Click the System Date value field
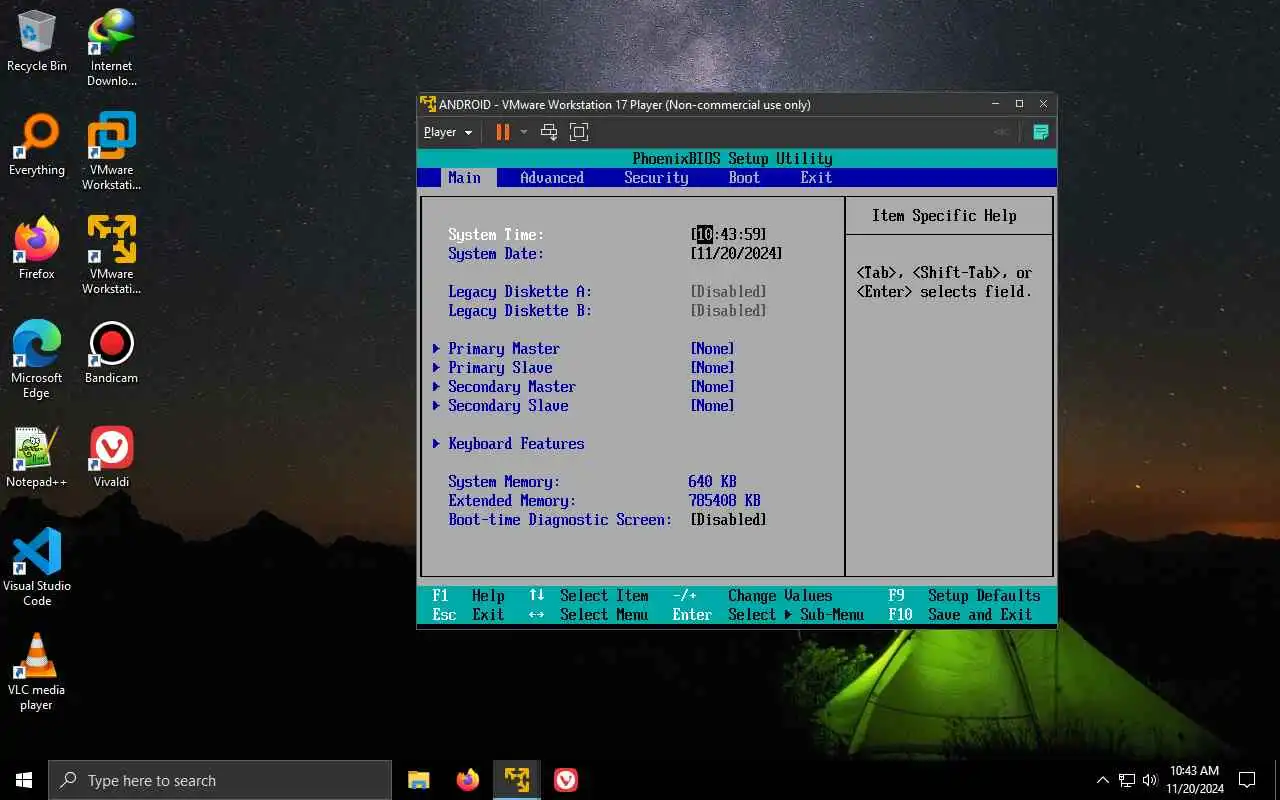This screenshot has width=1280, height=800. click(x=736, y=253)
